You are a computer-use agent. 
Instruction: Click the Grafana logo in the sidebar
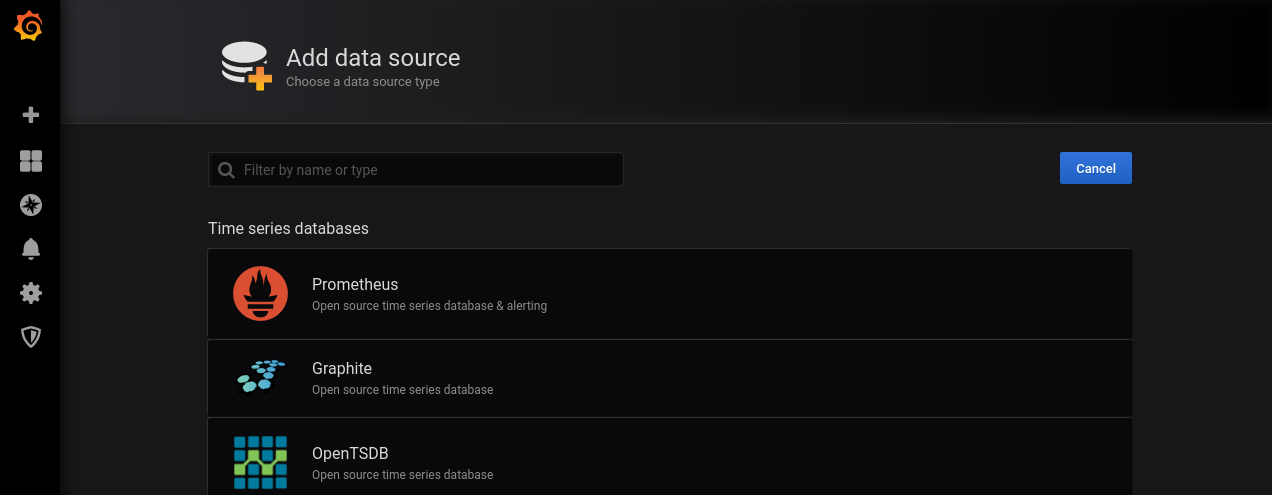(x=29, y=27)
